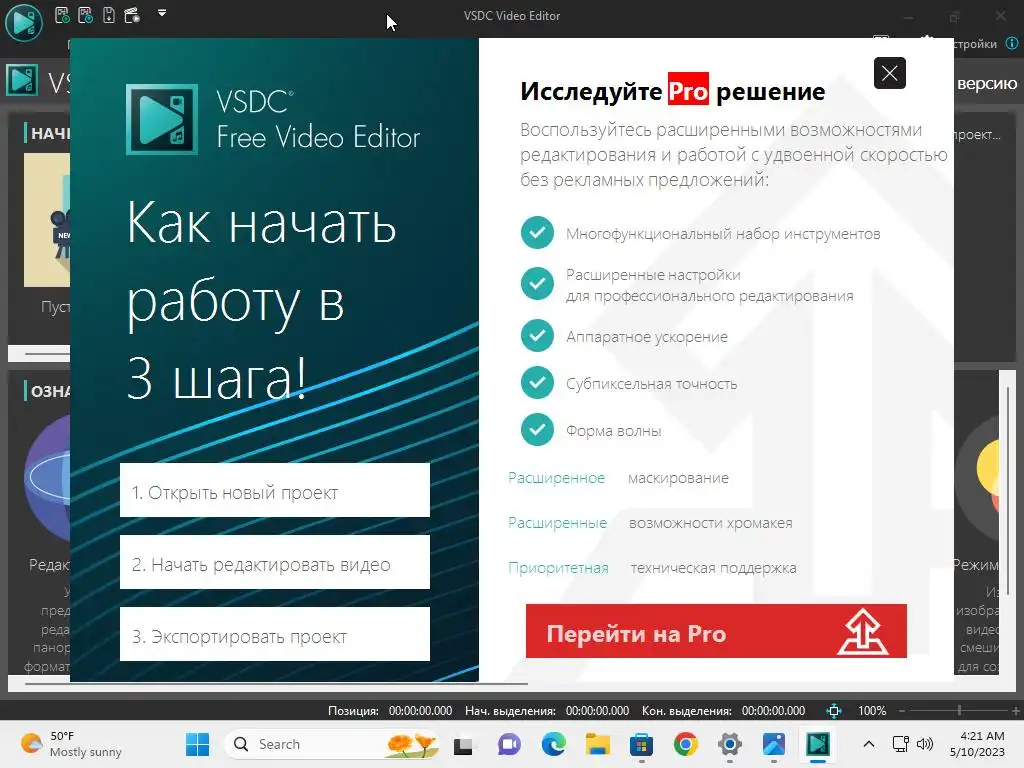The image size is (1024, 768).
Task: Open the Windows Start menu
Action: pos(197,744)
